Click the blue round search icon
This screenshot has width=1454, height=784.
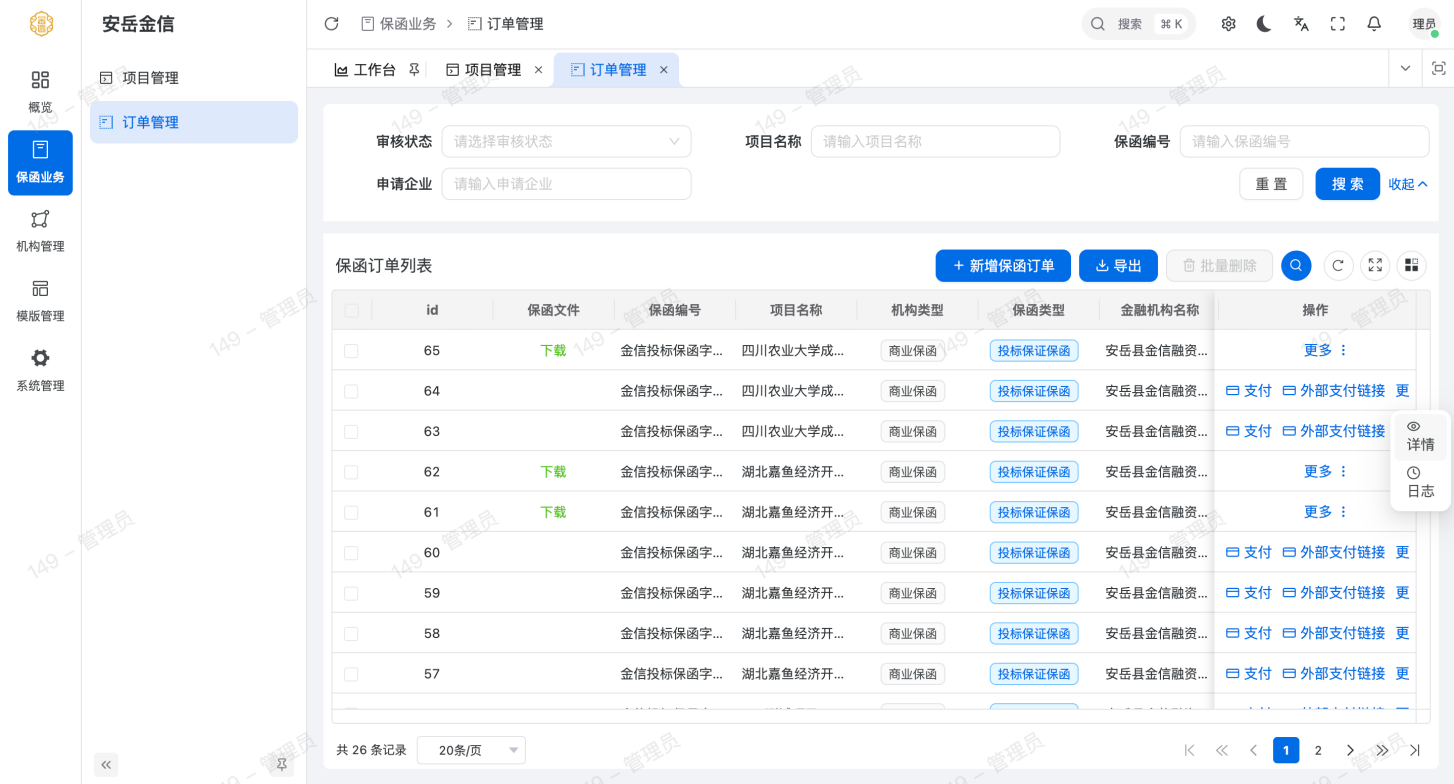1296,265
